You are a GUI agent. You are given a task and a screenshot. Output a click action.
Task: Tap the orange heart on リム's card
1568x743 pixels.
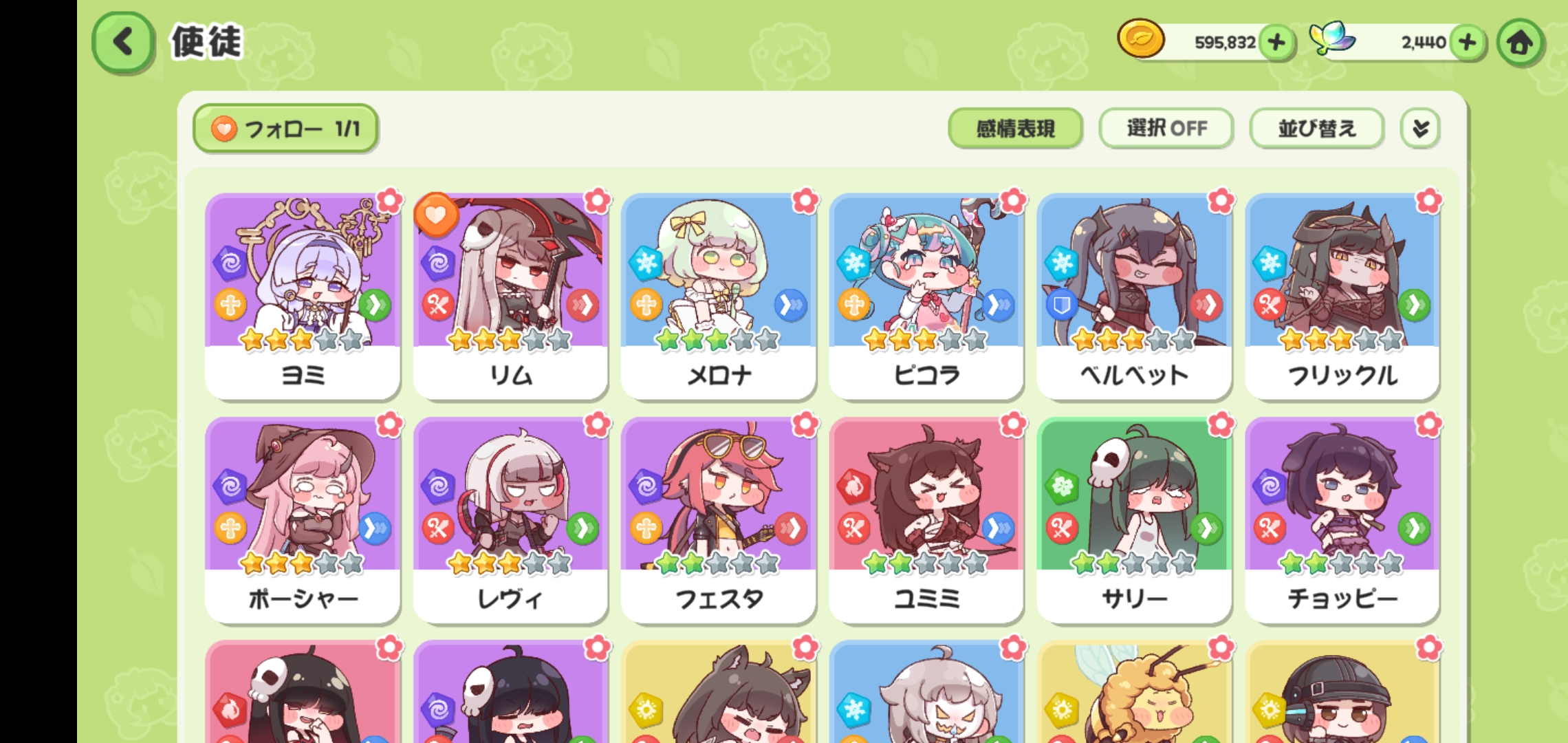click(x=436, y=215)
